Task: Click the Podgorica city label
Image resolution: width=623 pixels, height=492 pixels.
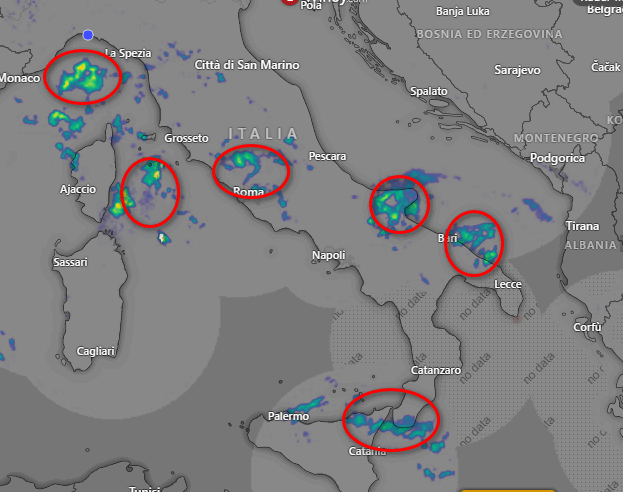Action: (x=557, y=158)
